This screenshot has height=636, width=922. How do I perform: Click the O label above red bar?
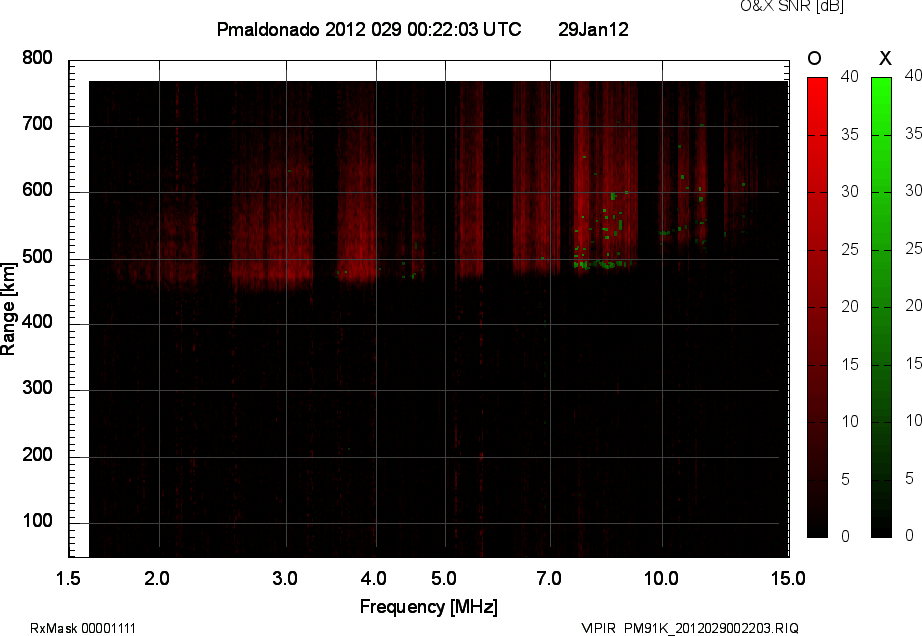coord(814,58)
